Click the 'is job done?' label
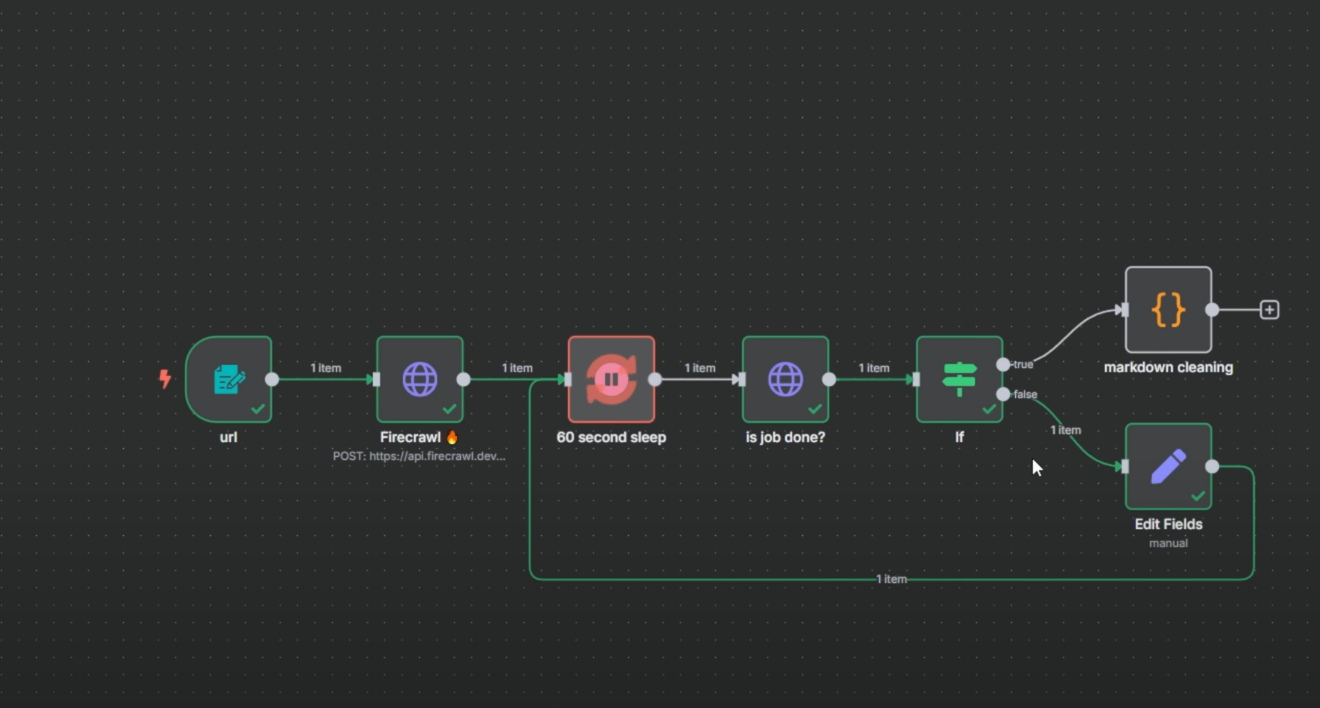 786,437
